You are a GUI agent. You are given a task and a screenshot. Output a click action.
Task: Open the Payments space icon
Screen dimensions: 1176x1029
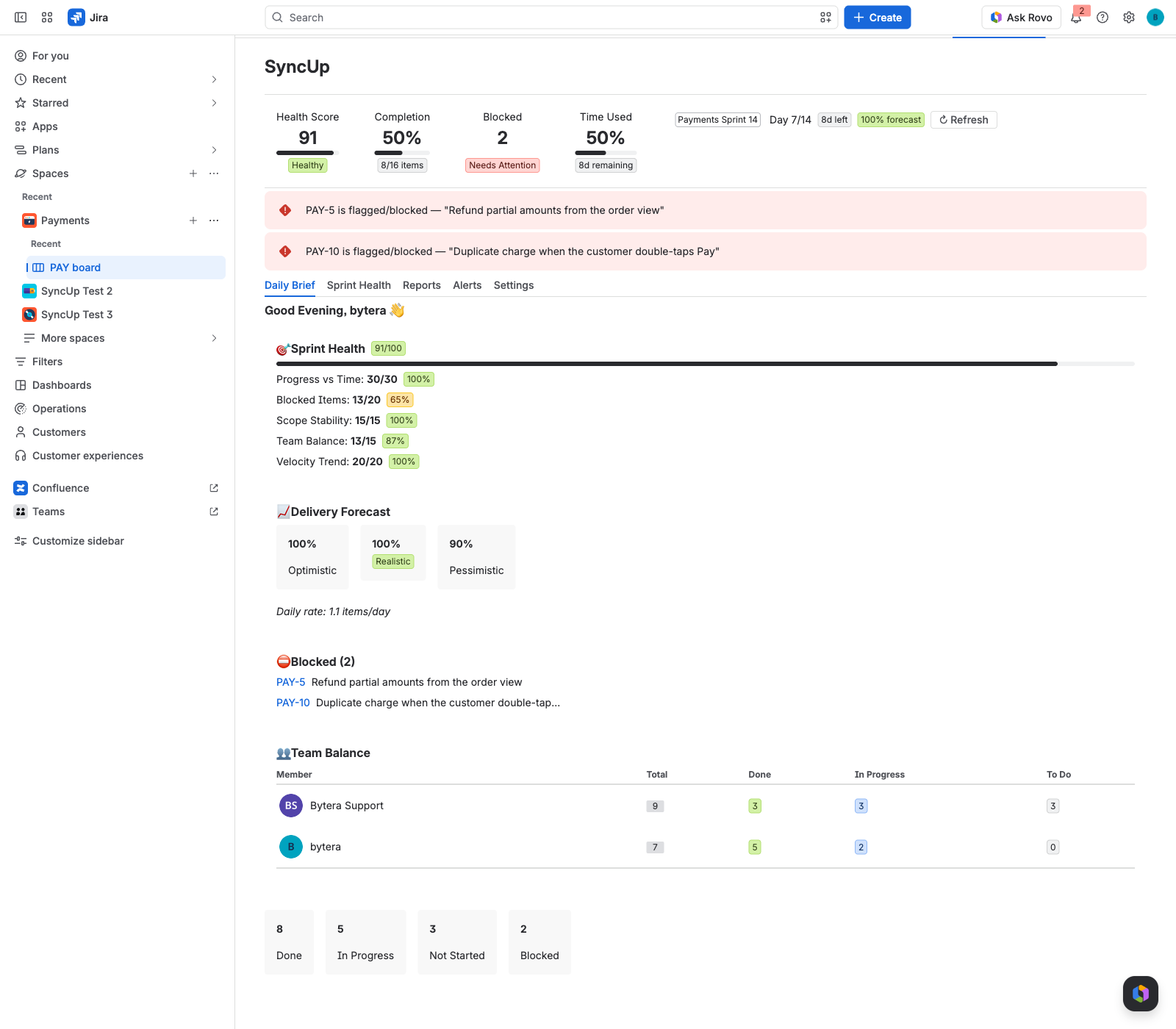tap(29, 220)
